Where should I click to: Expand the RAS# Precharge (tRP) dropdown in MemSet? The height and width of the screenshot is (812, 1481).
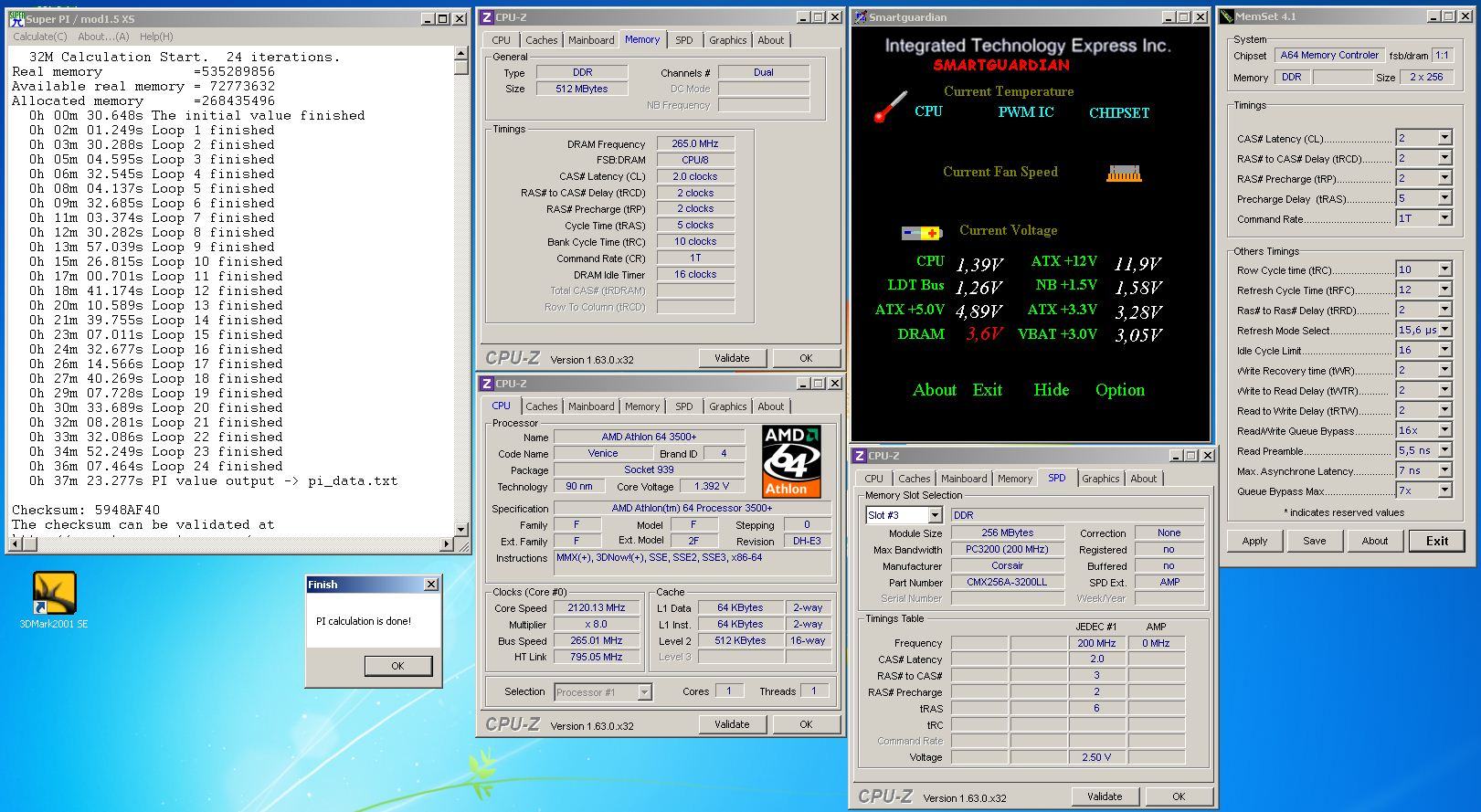[1444, 178]
